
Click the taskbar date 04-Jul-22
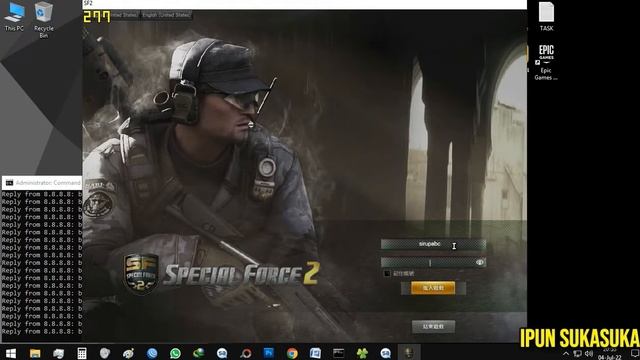click(x=609, y=357)
